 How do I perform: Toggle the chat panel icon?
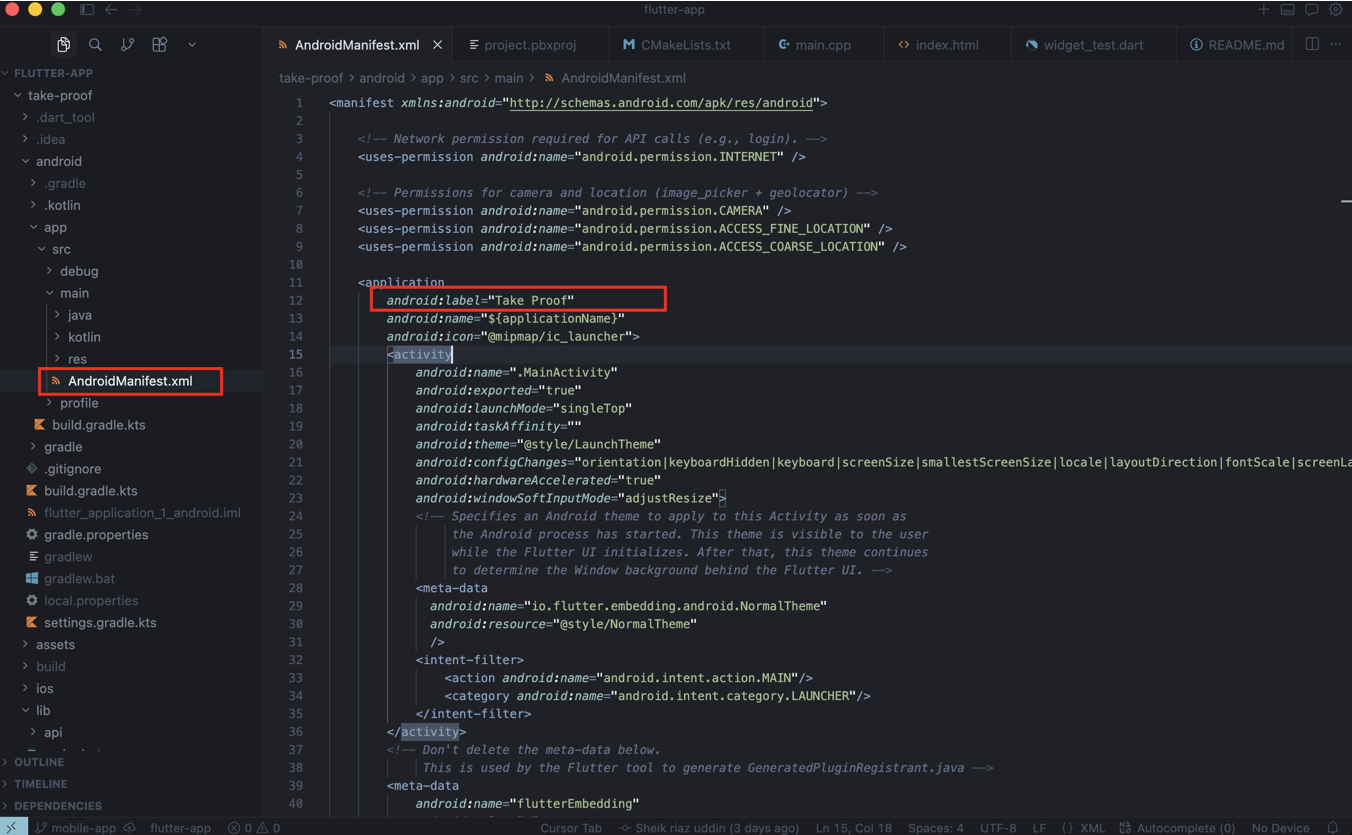(x=1311, y=10)
